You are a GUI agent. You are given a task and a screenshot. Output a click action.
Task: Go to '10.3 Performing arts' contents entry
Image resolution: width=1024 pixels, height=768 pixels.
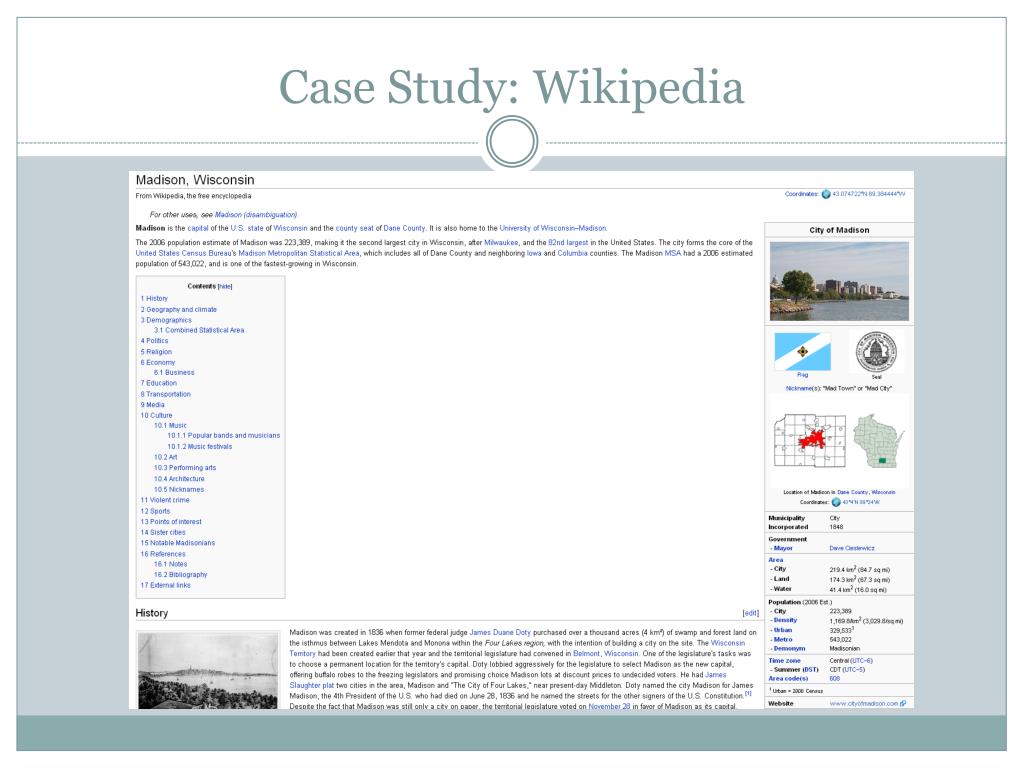coord(185,468)
